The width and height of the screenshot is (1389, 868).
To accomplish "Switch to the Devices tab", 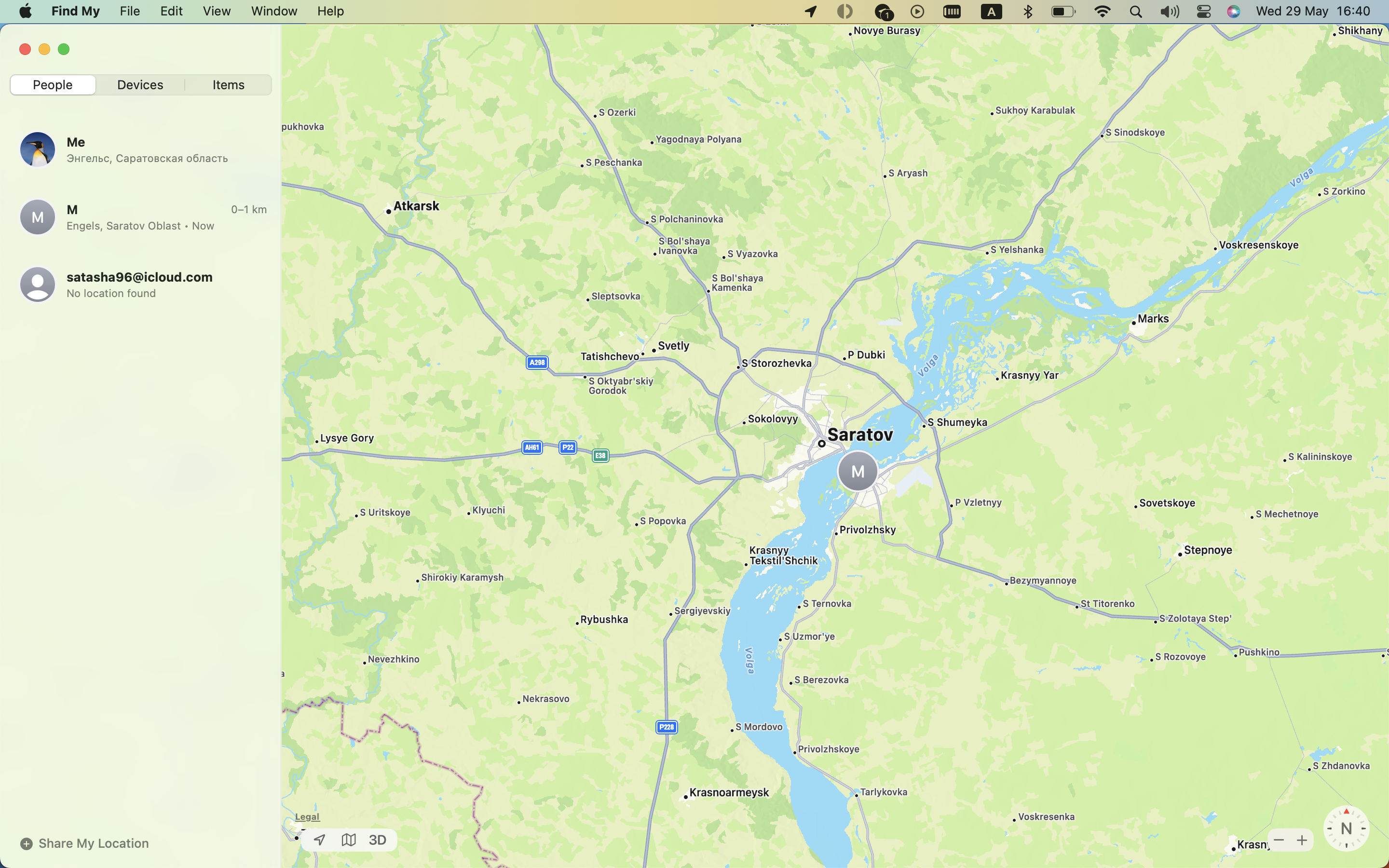I will tap(140, 85).
